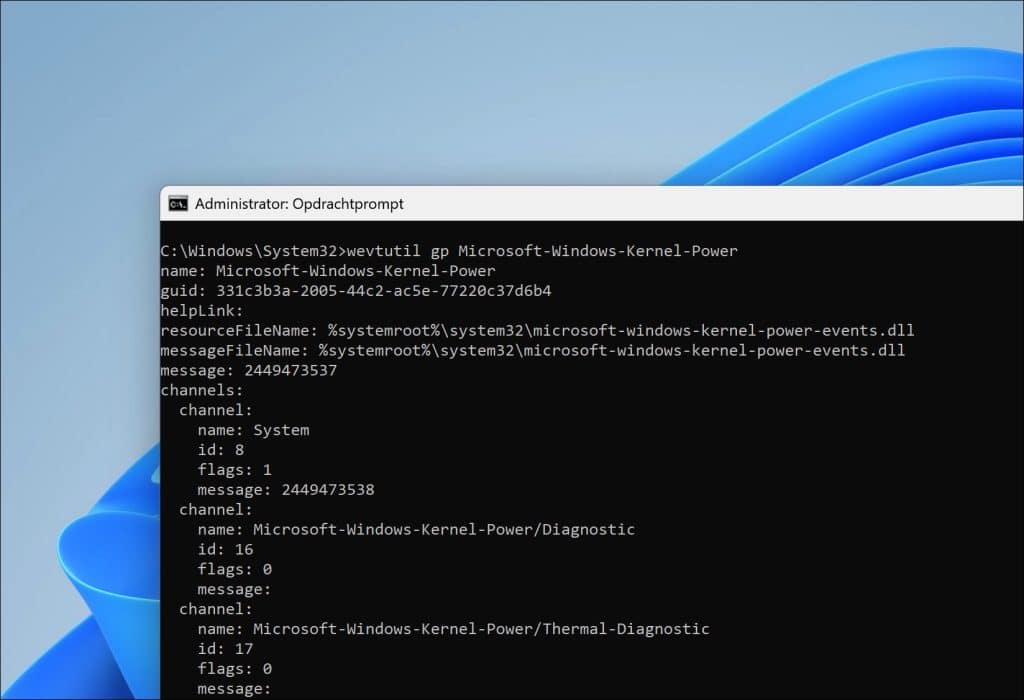Click the 'Microsoft-Windows-Kernel-Power/Diagnostic' channel name
This screenshot has width=1024, height=700.
coord(444,530)
